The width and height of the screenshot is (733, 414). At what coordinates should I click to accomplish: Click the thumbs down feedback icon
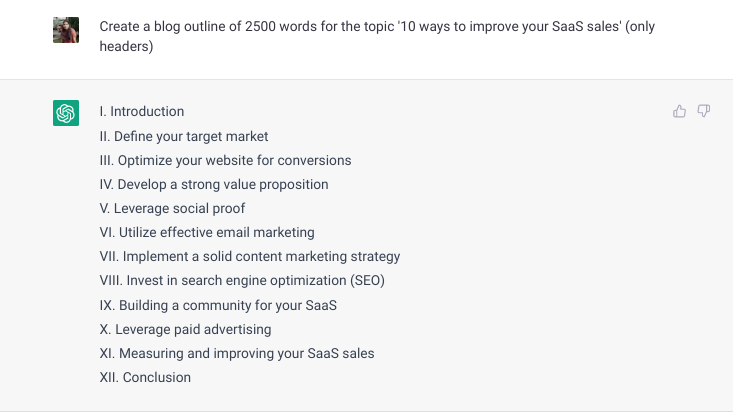704,111
